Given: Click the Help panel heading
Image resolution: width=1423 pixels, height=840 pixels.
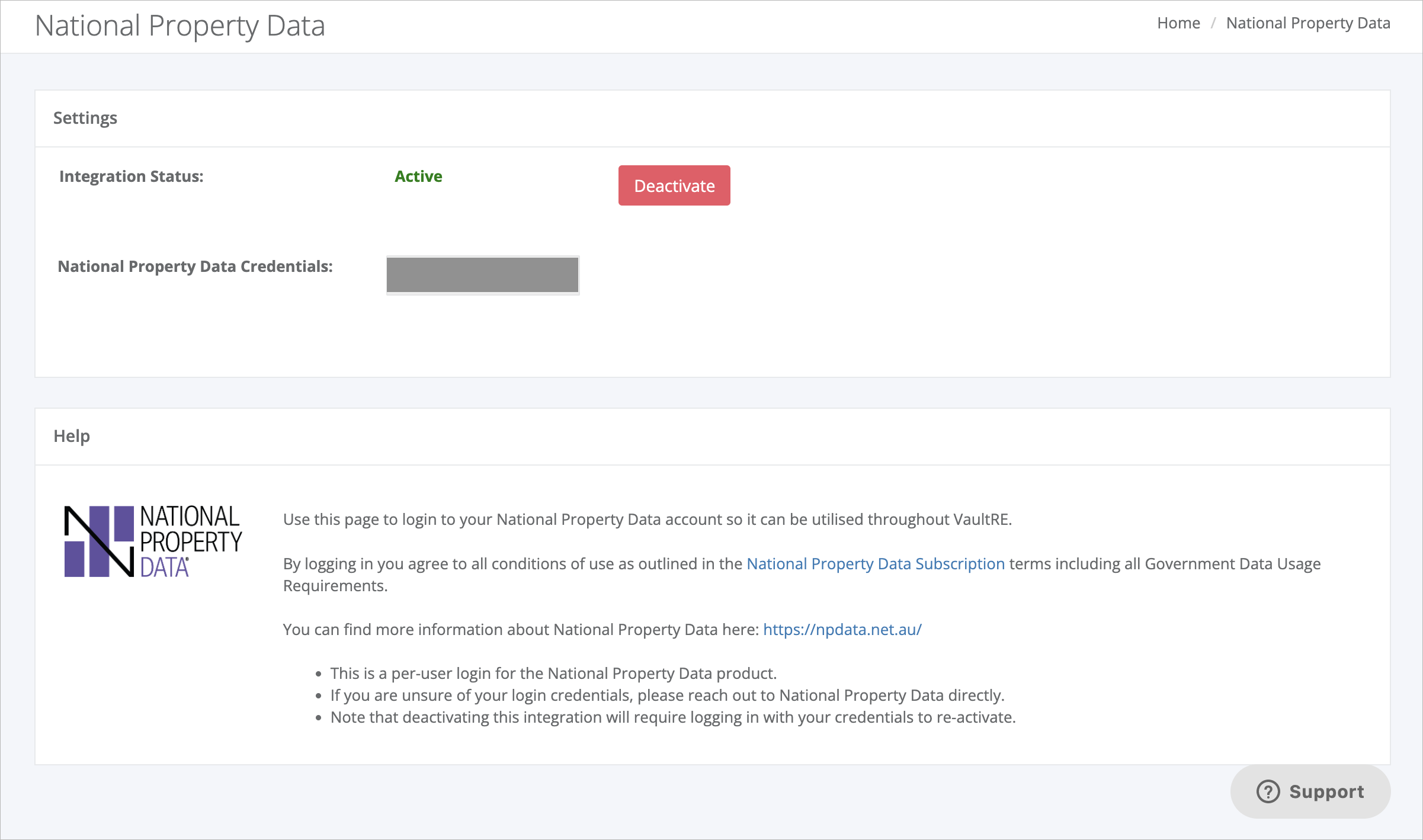Looking at the screenshot, I should (x=72, y=436).
